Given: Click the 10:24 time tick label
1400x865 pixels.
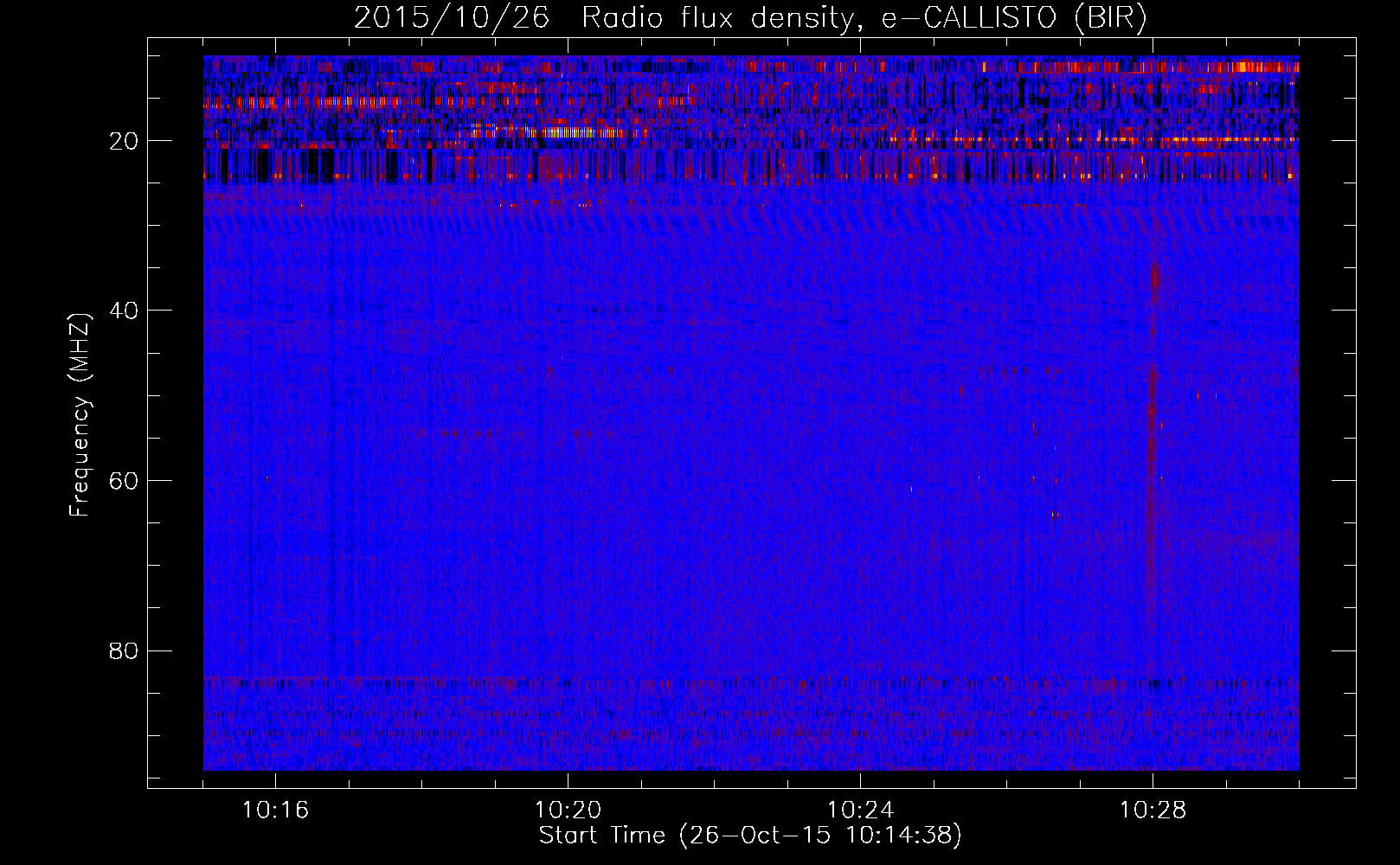Looking at the screenshot, I should coord(860,811).
